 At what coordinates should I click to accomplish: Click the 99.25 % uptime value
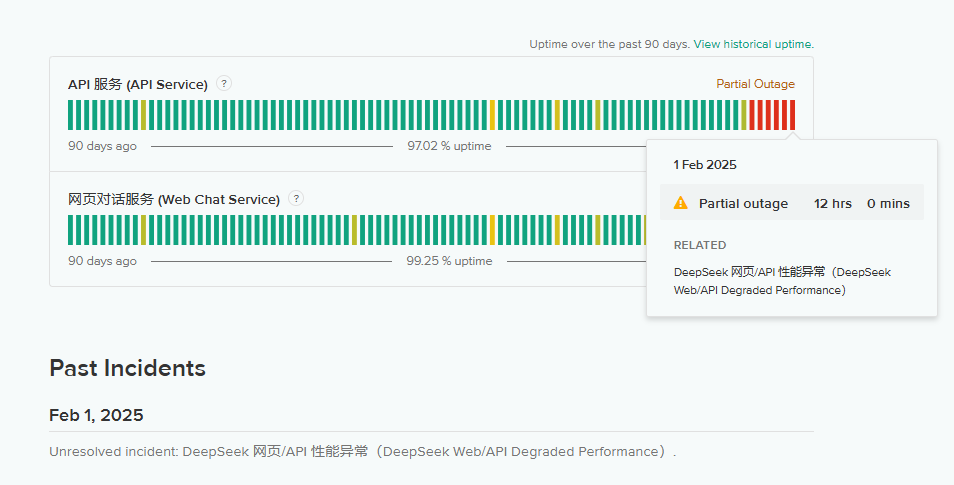449,261
